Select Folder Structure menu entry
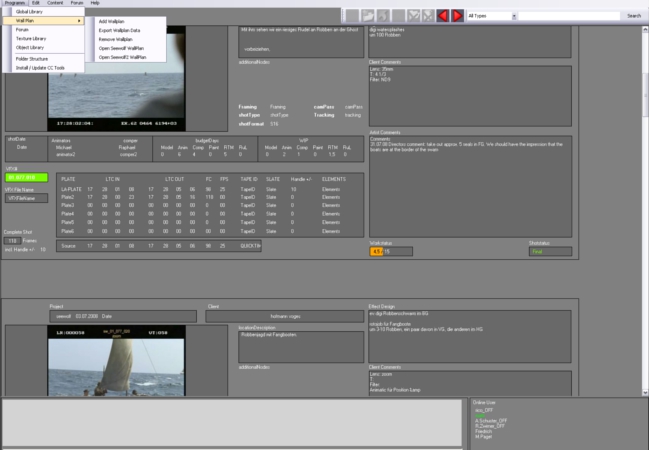Viewport: 650px width, 450px height. tap(44, 59)
